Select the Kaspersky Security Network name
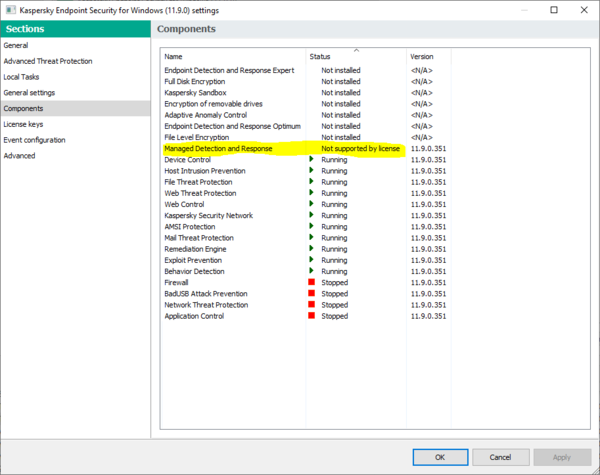 [209, 215]
